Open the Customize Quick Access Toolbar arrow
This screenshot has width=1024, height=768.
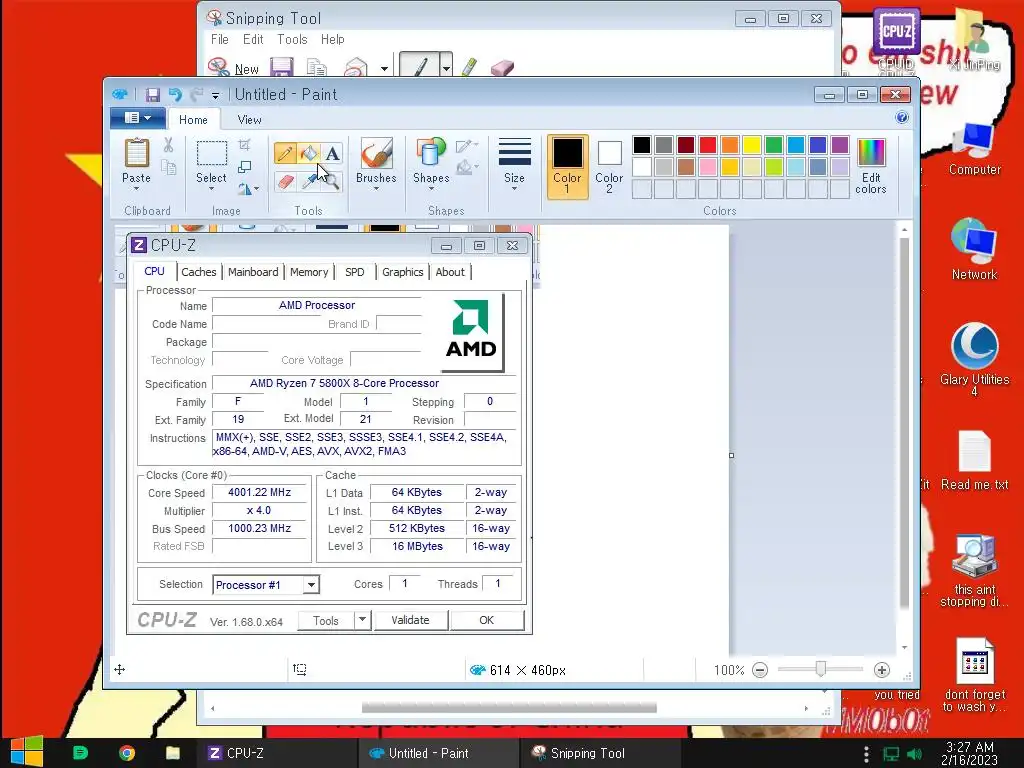coord(216,96)
